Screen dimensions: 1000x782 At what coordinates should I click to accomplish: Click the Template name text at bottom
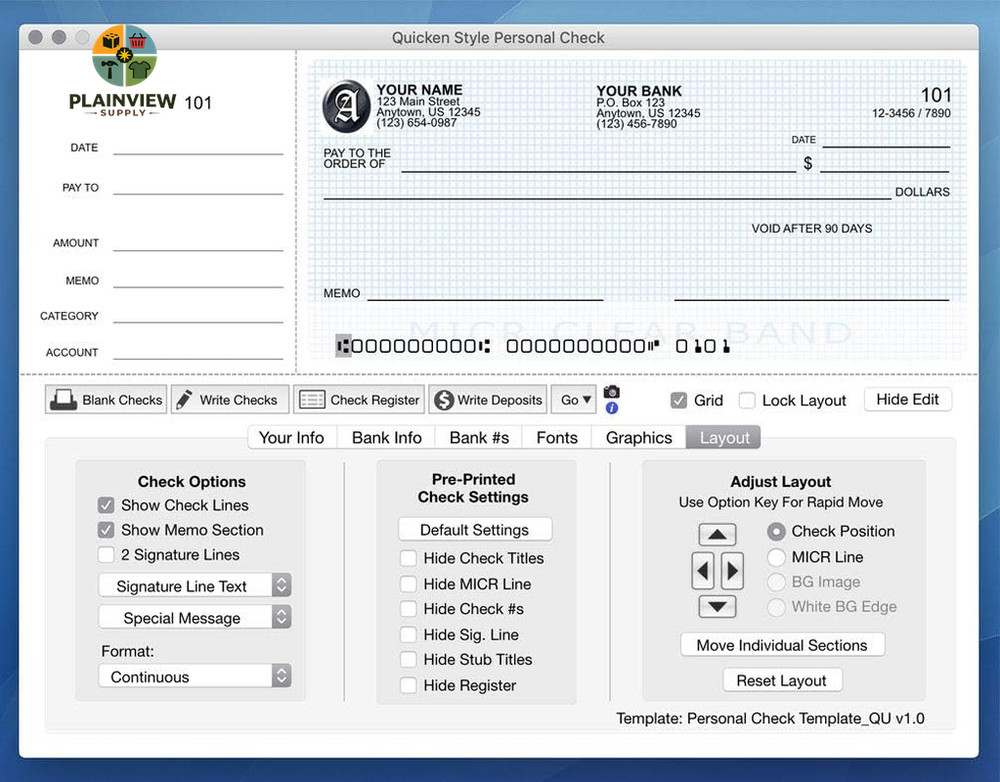coord(770,718)
